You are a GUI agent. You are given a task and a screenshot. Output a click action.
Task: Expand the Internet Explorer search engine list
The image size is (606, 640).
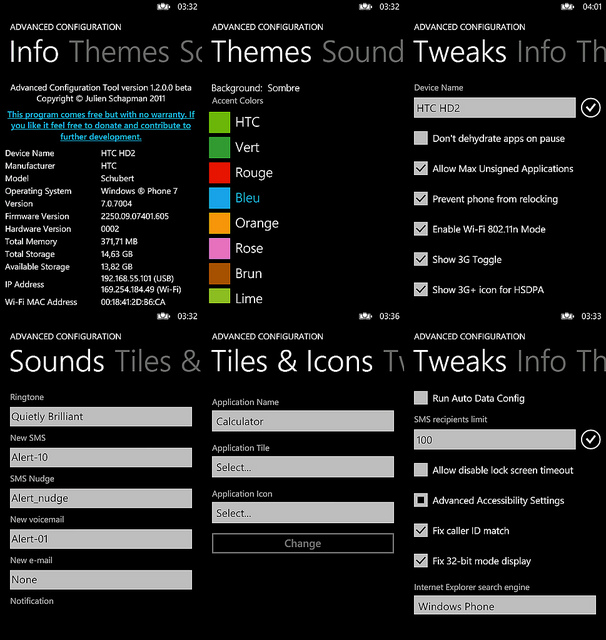(504, 606)
